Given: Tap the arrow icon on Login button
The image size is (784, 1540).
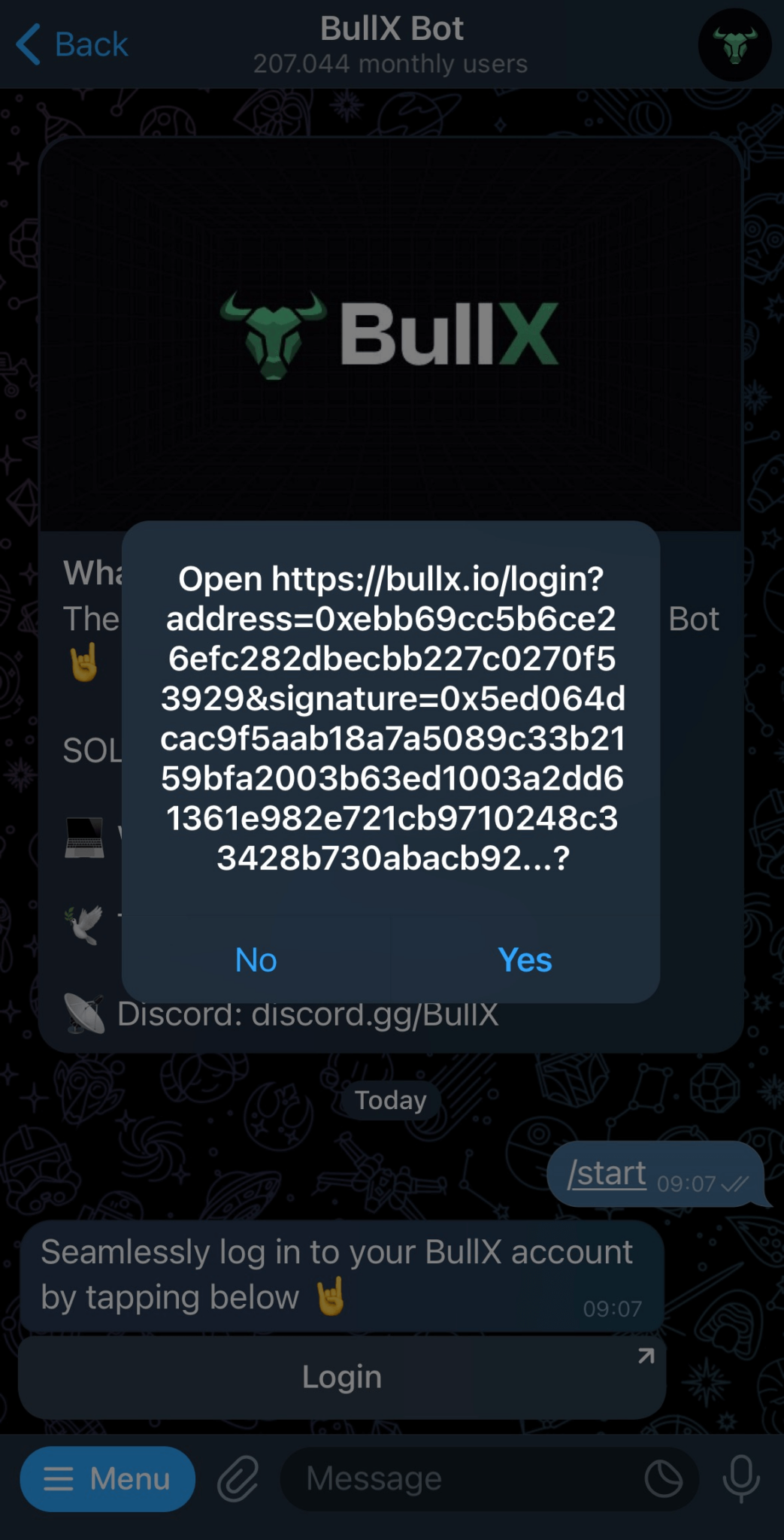Looking at the screenshot, I should coord(646,1356).
